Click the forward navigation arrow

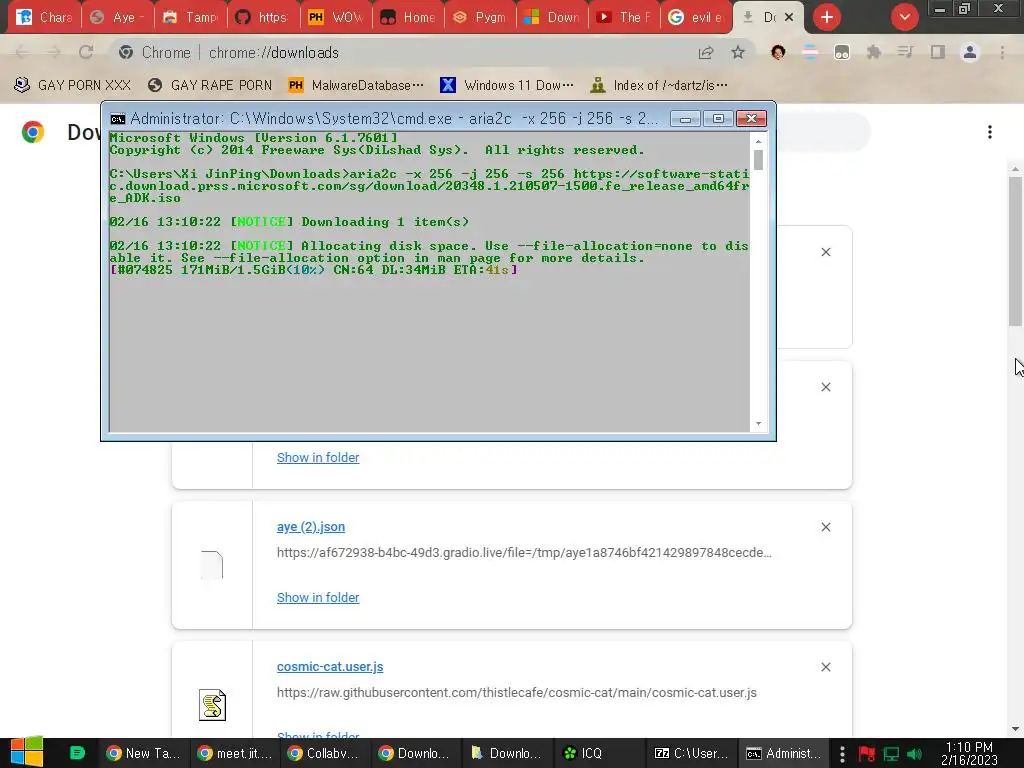coord(54,52)
